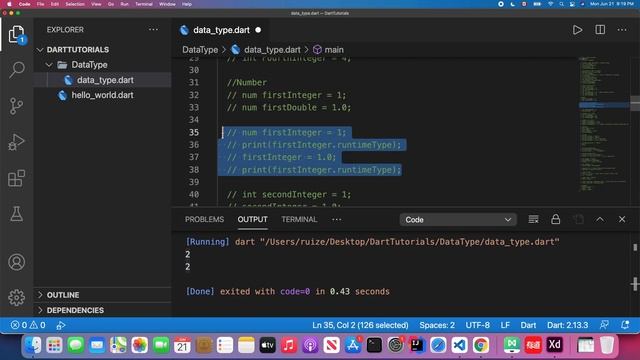Open the Manage gear icon
The width and height of the screenshot is (640, 360).
point(16,298)
